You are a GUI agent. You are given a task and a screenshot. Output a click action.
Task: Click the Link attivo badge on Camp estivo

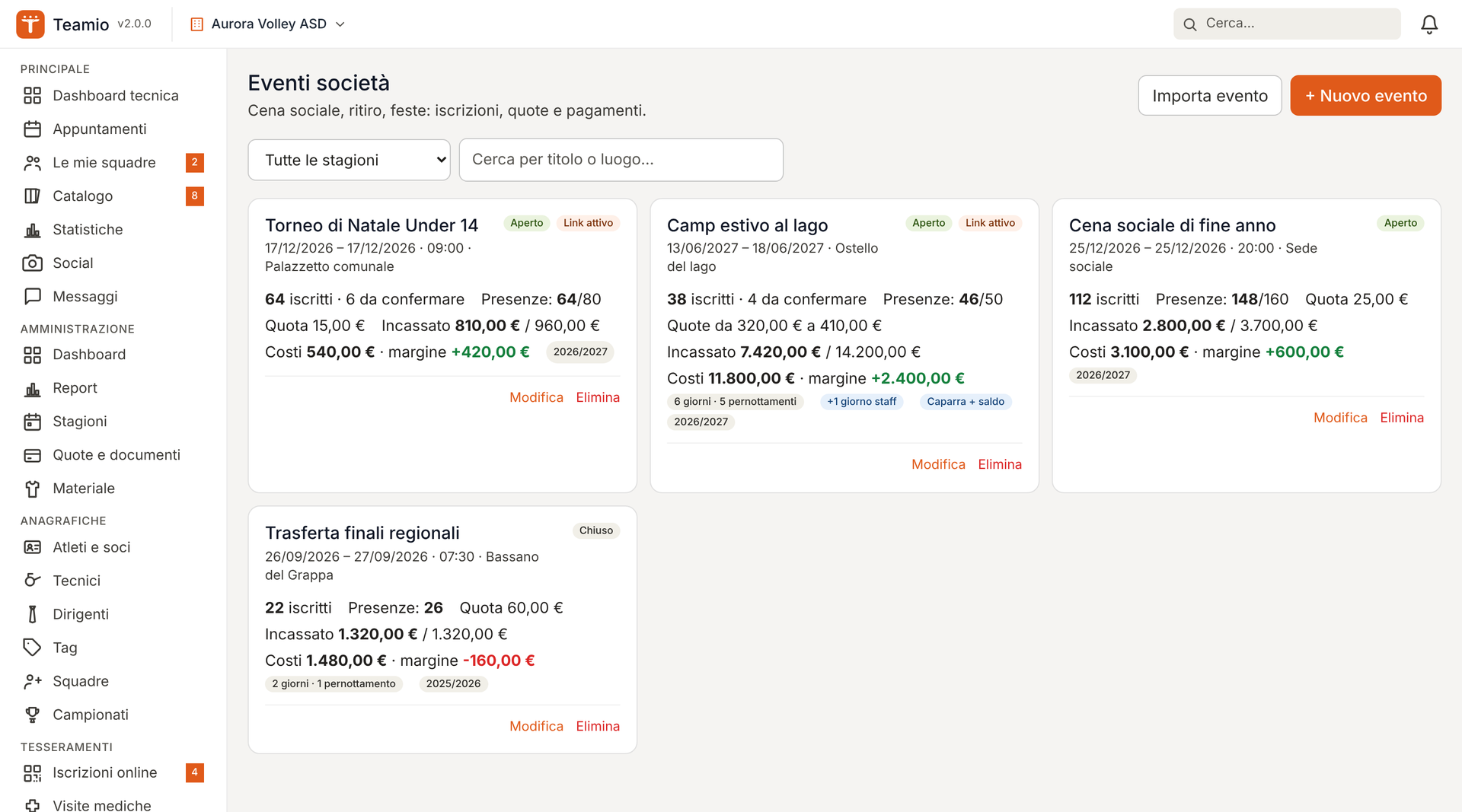pos(990,223)
